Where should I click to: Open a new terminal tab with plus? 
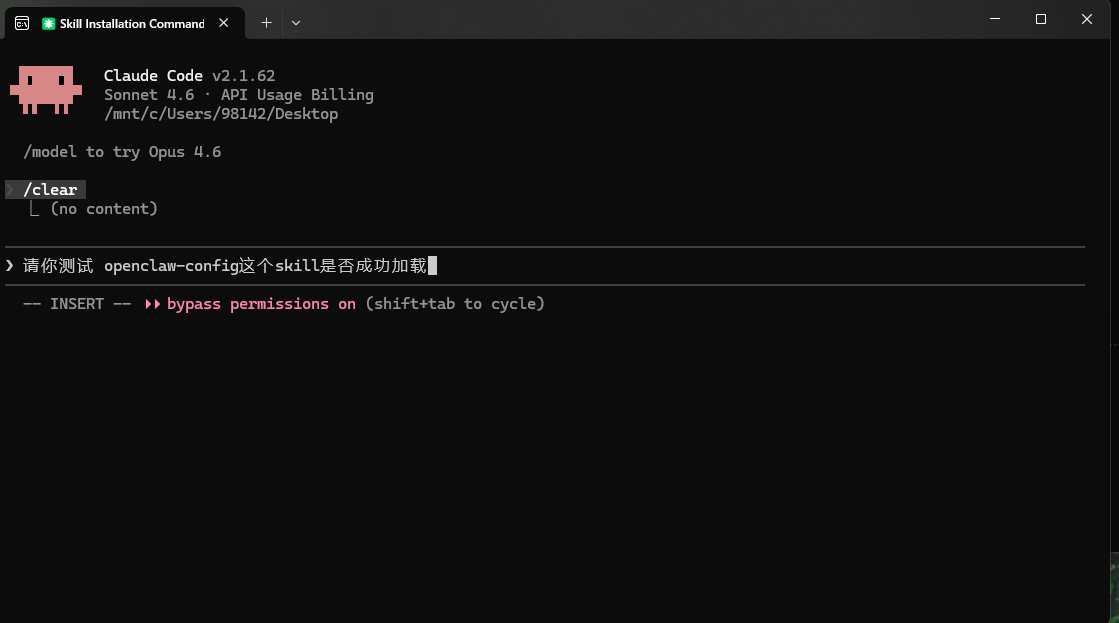(x=266, y=22)
